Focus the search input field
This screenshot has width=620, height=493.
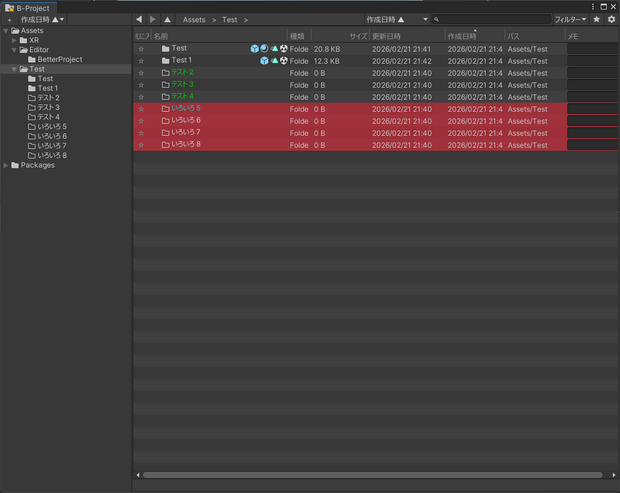(491, 19)
